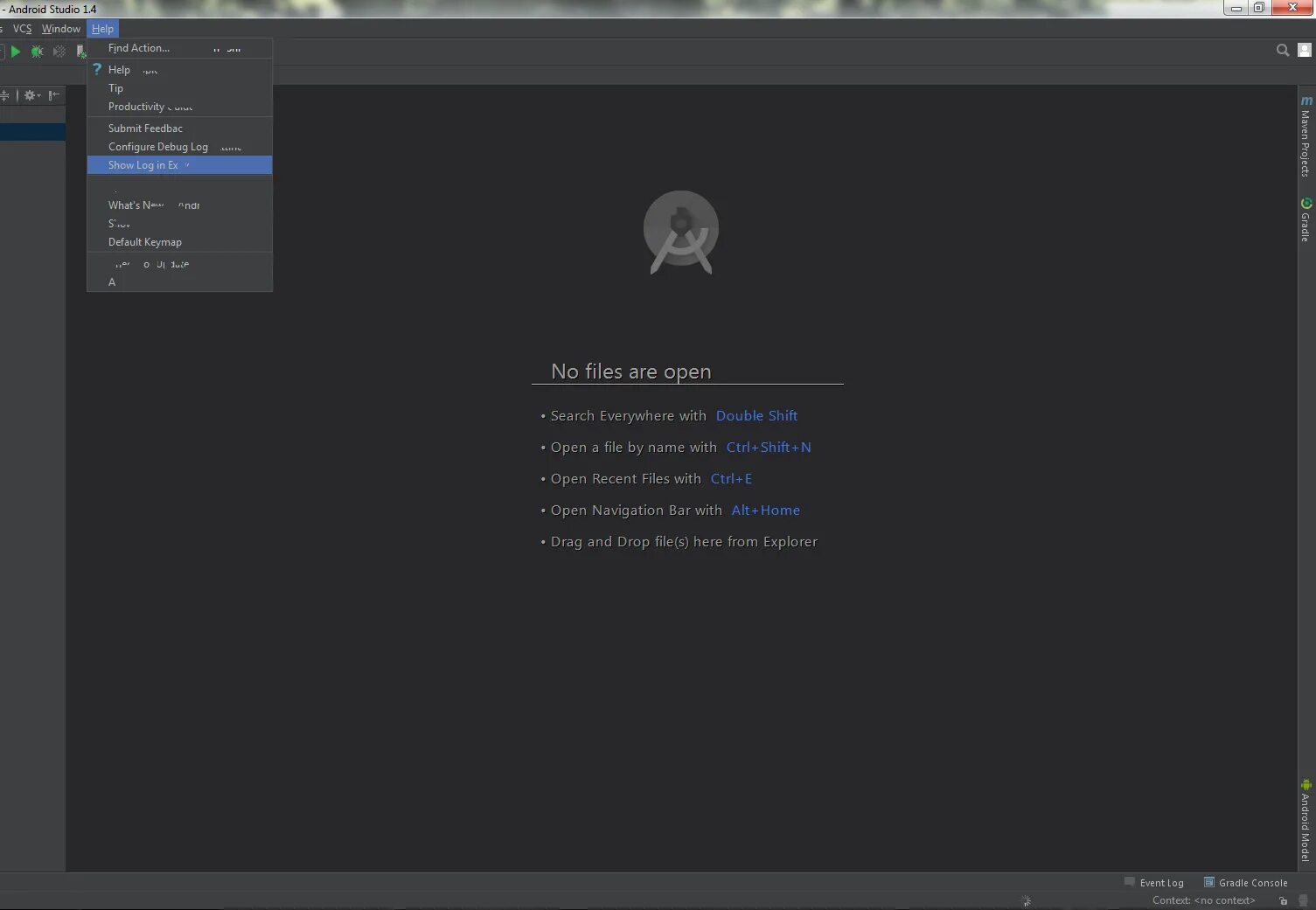The image size is (1316, 910).
Task: Choose the Help topics question-mark entry
Action: click(179, 70)
